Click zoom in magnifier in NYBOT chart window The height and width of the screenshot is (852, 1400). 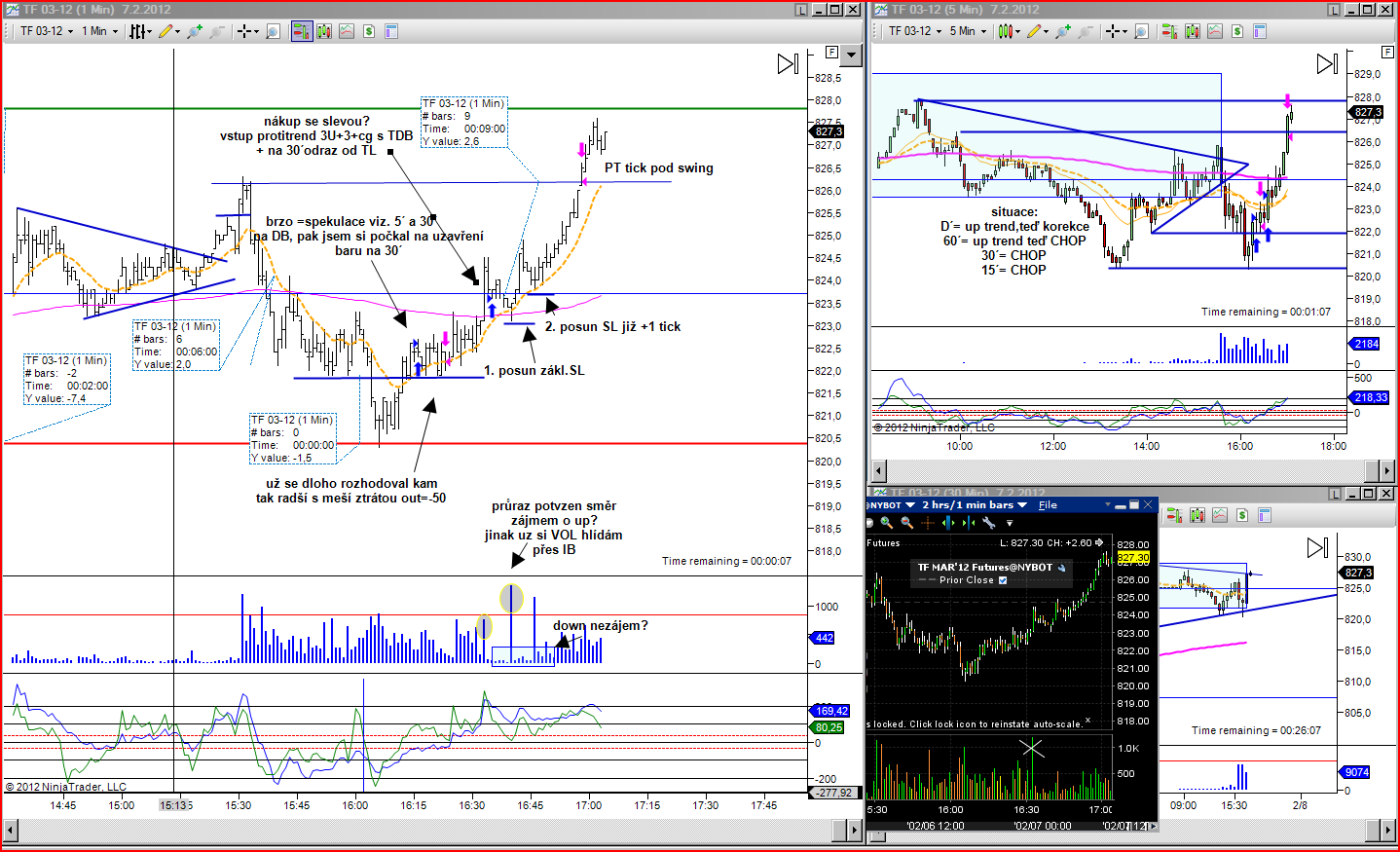pyautogui.click(x=886, y=523)
